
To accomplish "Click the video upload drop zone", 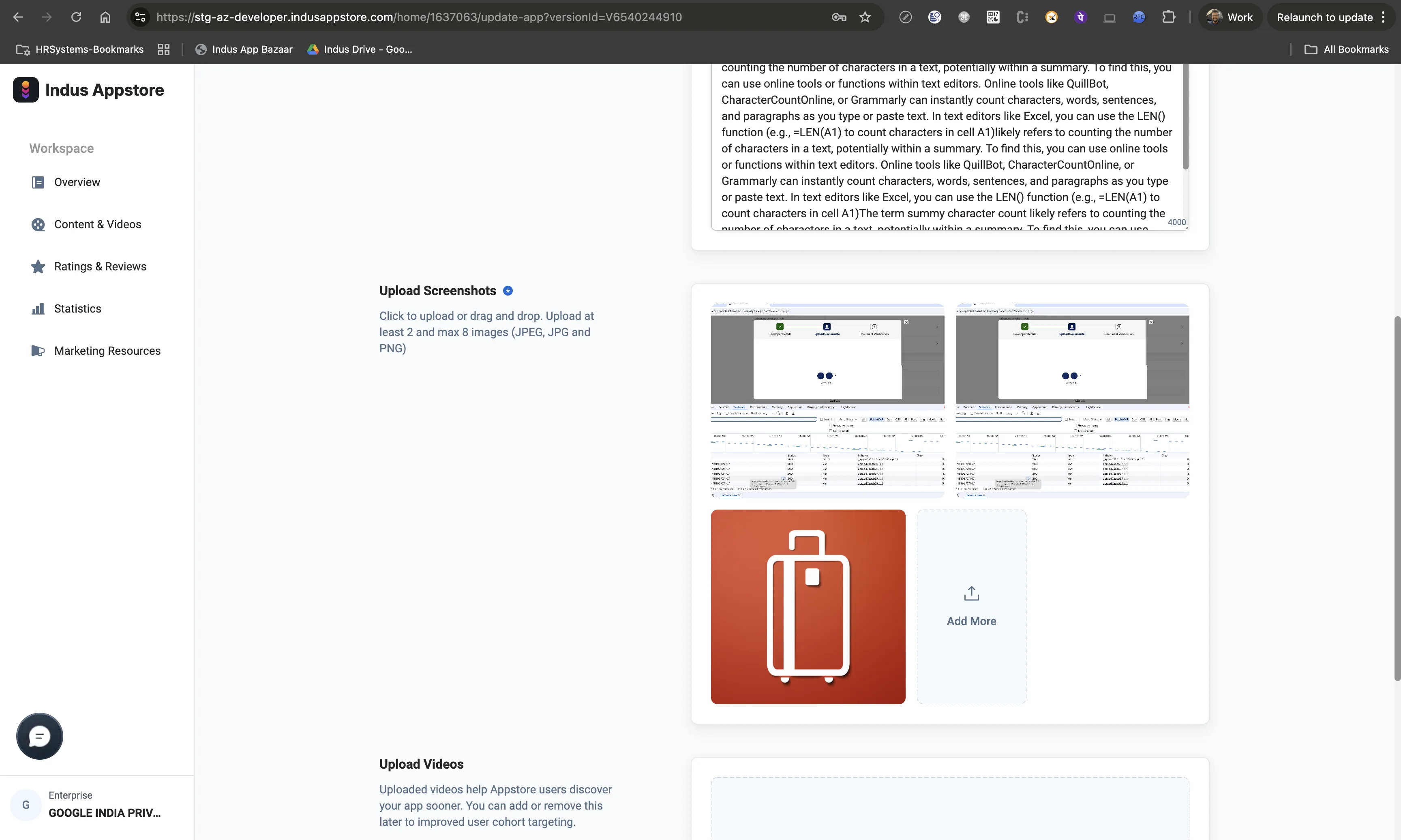I will [x=949, y=808].
